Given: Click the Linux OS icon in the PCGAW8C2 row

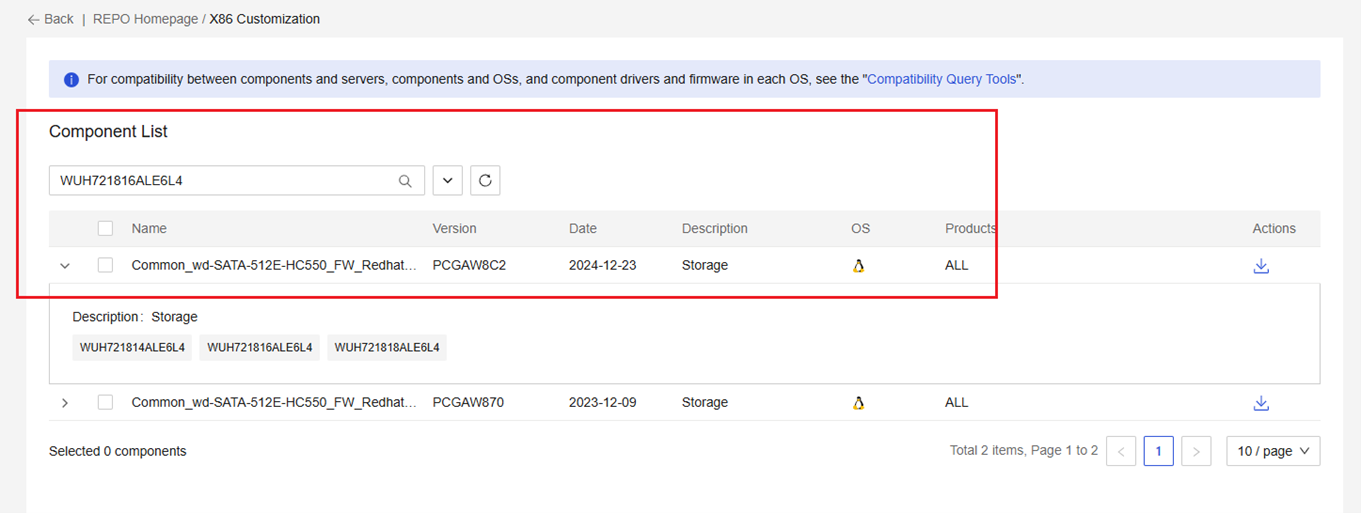Looking at the screenshot, I should pyautogui.click(x=858, y=266).
